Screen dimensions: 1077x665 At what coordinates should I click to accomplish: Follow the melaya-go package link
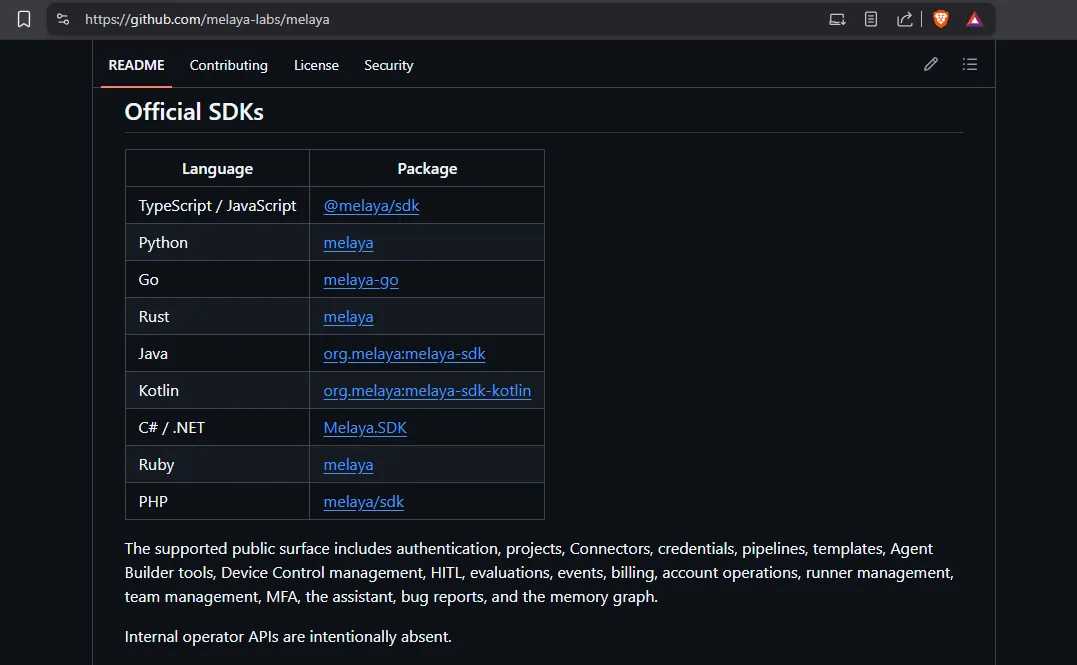(361, 280)
